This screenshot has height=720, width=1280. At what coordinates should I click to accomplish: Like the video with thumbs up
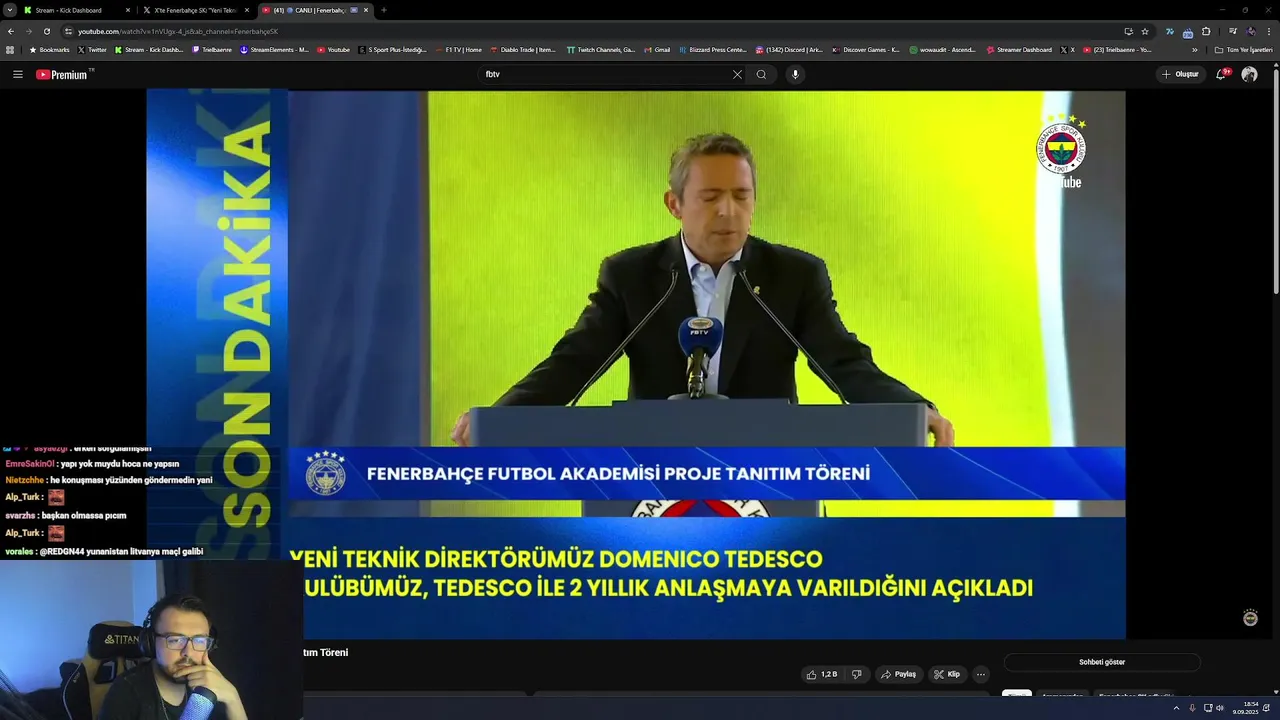822,674
